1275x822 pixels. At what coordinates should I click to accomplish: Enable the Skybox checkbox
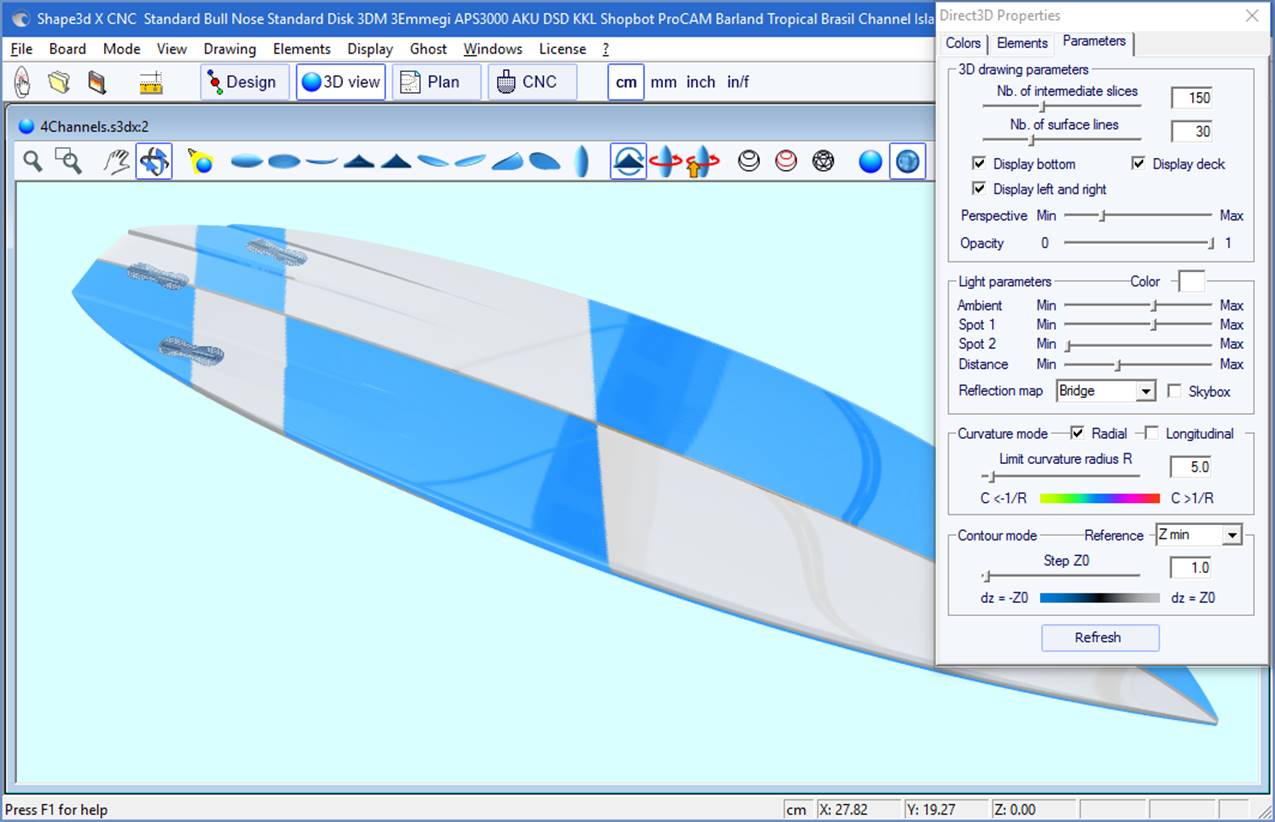tap(1174, 391)
